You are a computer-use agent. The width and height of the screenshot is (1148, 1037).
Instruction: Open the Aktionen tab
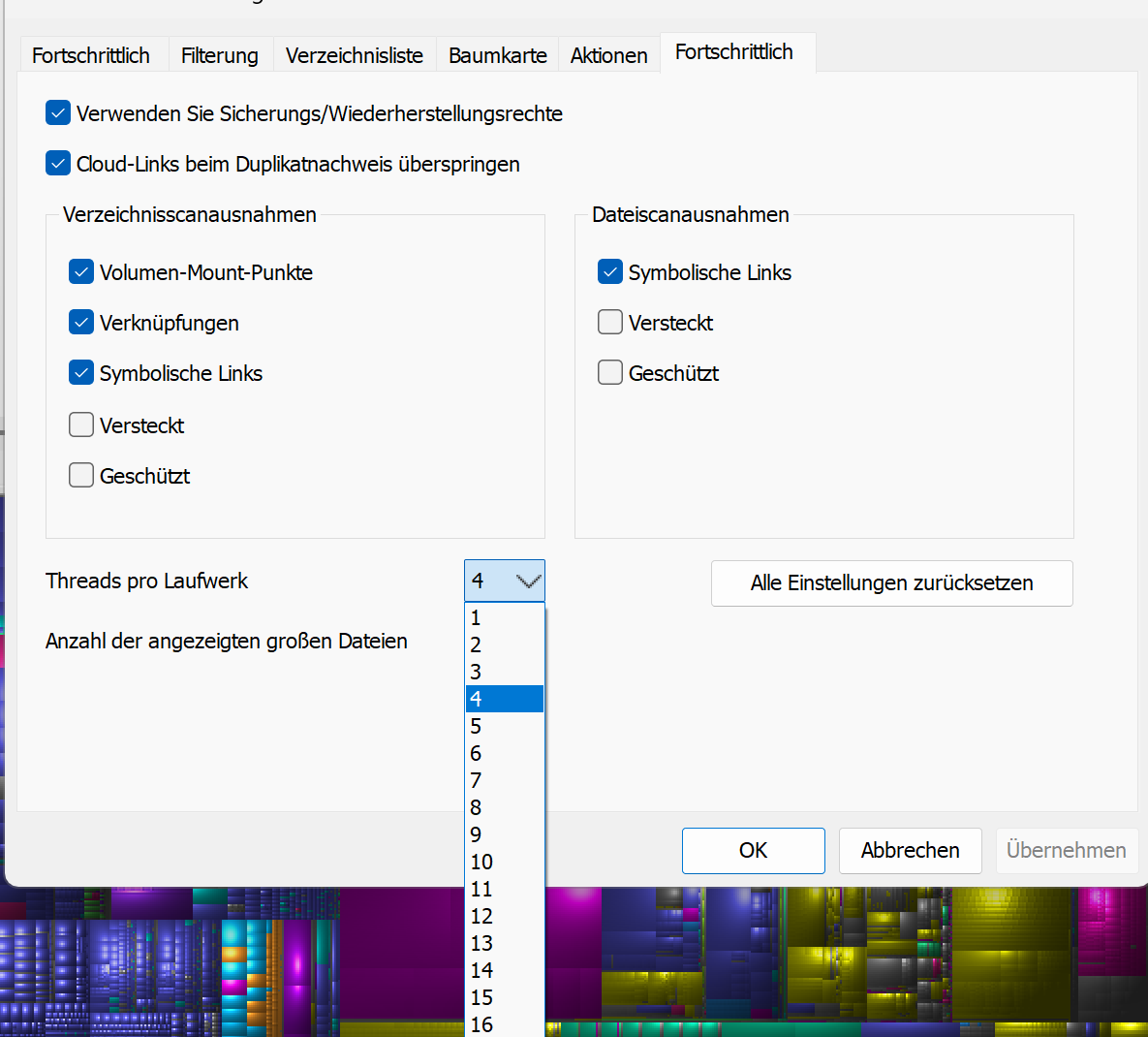coord(609,55)
